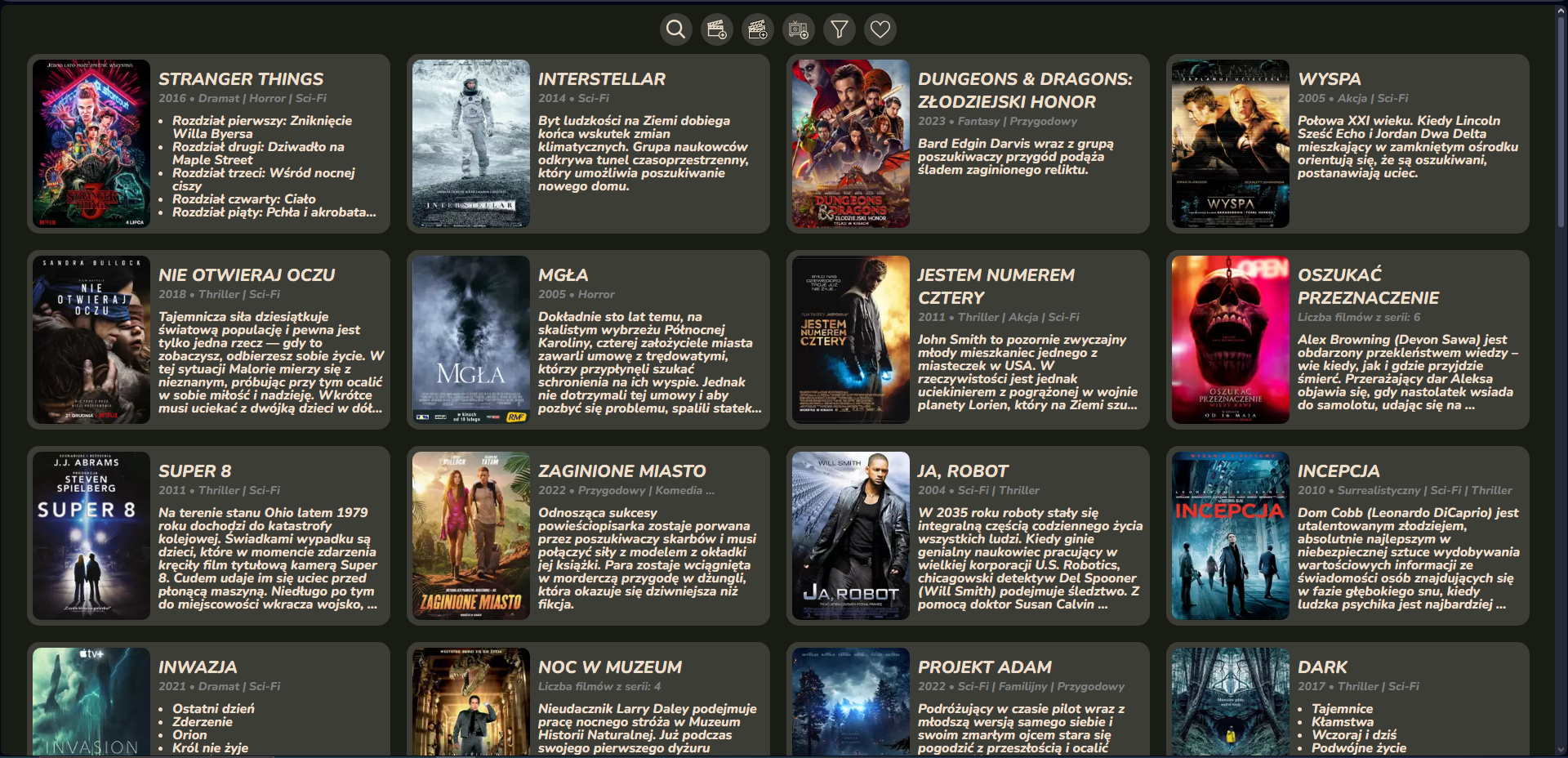Show favorites using the heart icon

coord(880,29)
